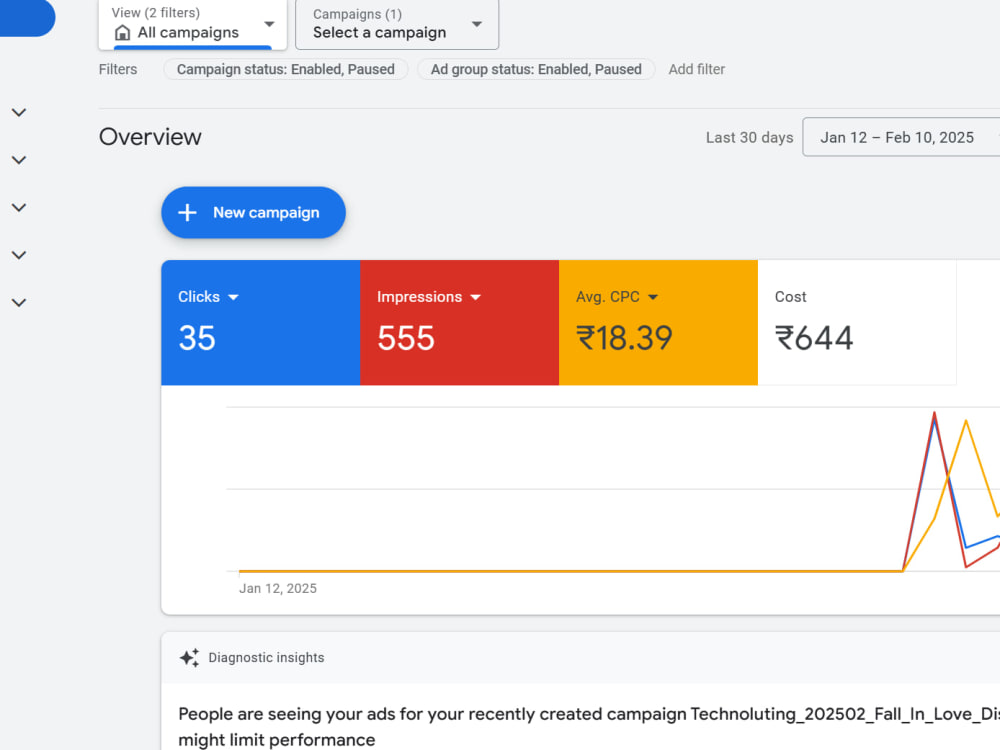Open the Jan 12 – Feb 10, 2025 date range picker
Viewport: 1000px width, 750px height.
point(901,137)
